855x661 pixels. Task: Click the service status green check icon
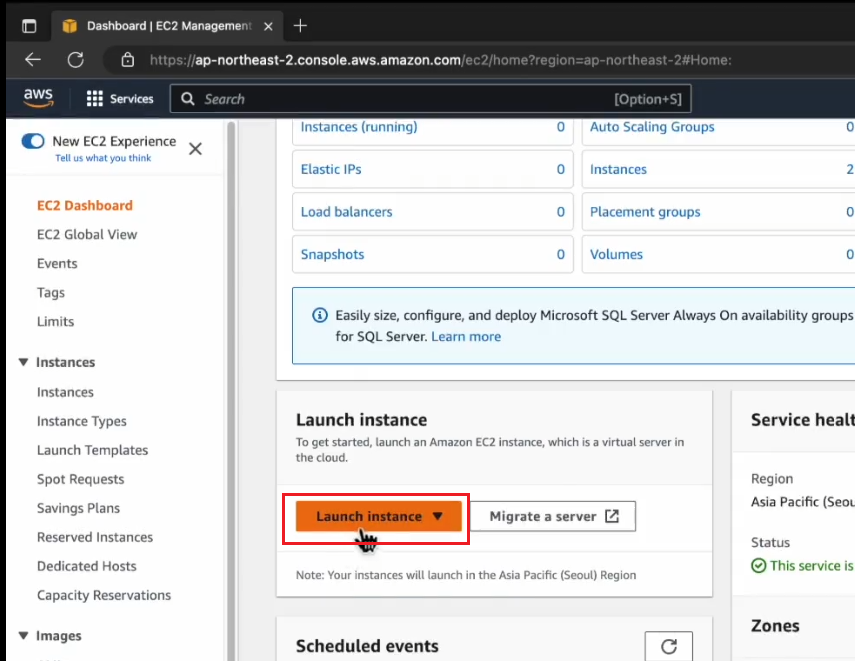tap(758, 566)
